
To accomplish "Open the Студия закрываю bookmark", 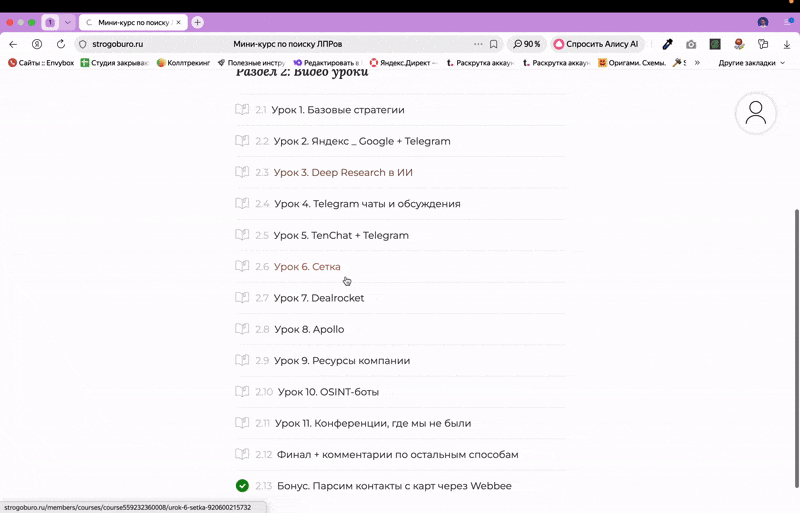I will click(x=114, y=63).
